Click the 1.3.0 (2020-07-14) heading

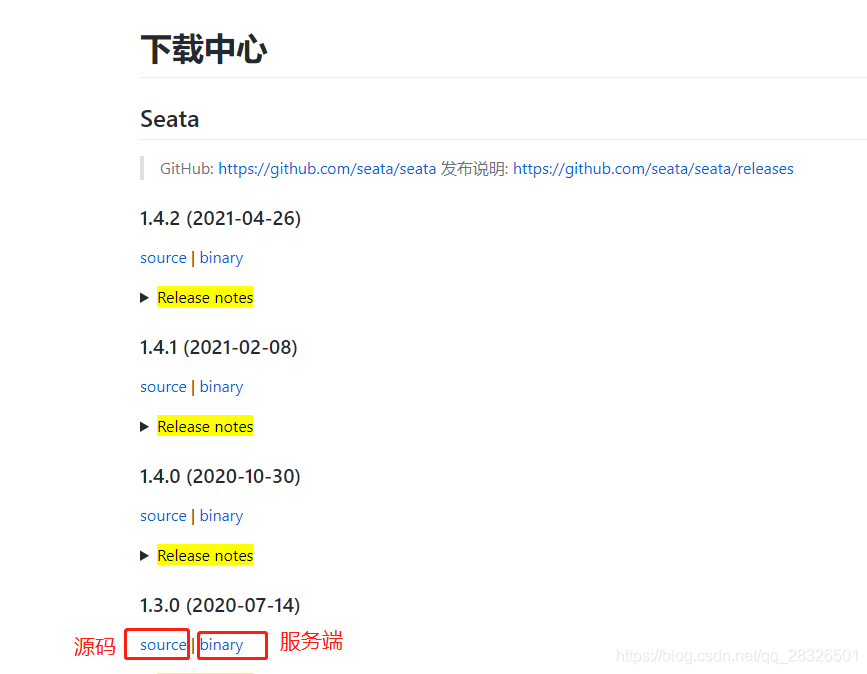220,605
